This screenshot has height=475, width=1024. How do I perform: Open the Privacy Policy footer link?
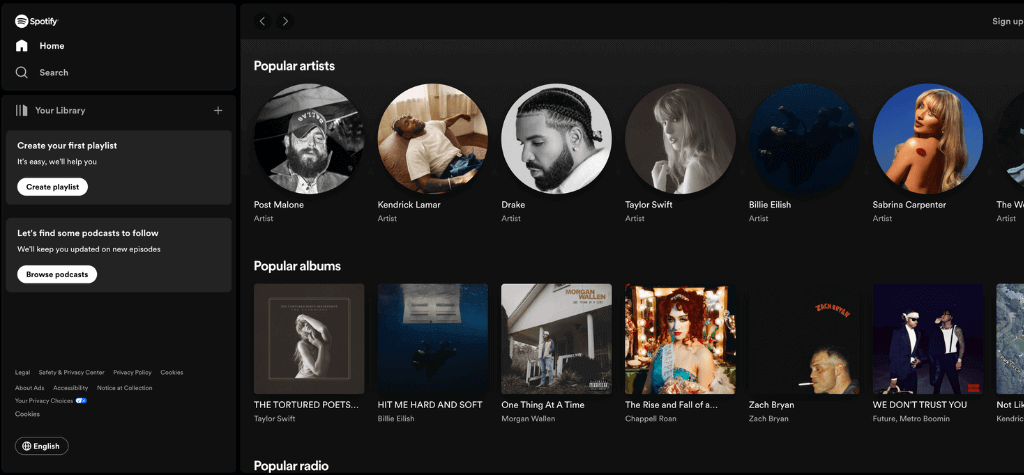tap(133, 372)
